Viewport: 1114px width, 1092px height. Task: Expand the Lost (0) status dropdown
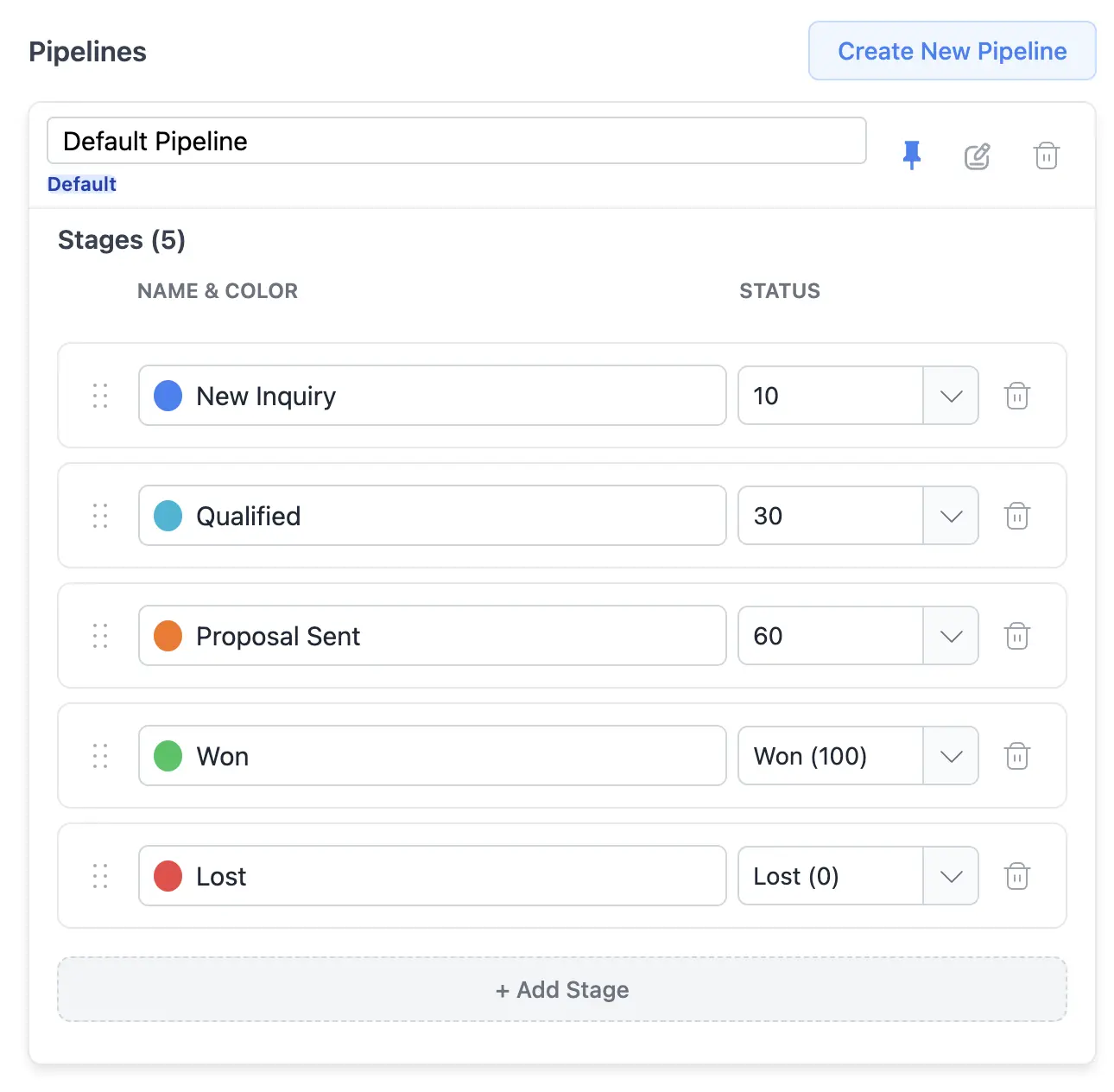pyautogui.click(x=858, y=876)
